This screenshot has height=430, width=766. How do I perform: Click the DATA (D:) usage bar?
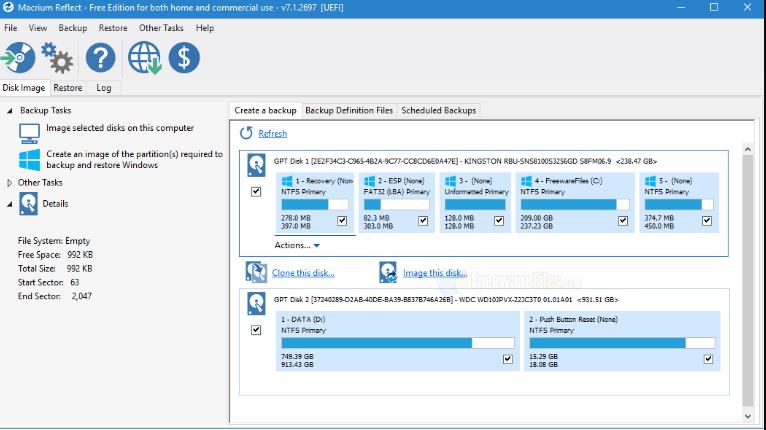tap(398, 343)
